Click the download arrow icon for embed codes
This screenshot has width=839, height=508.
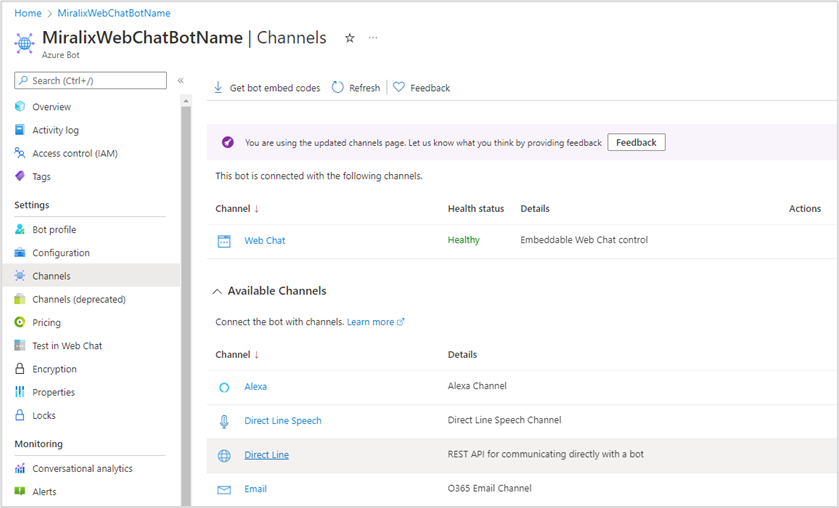click(x=218, y=87)
